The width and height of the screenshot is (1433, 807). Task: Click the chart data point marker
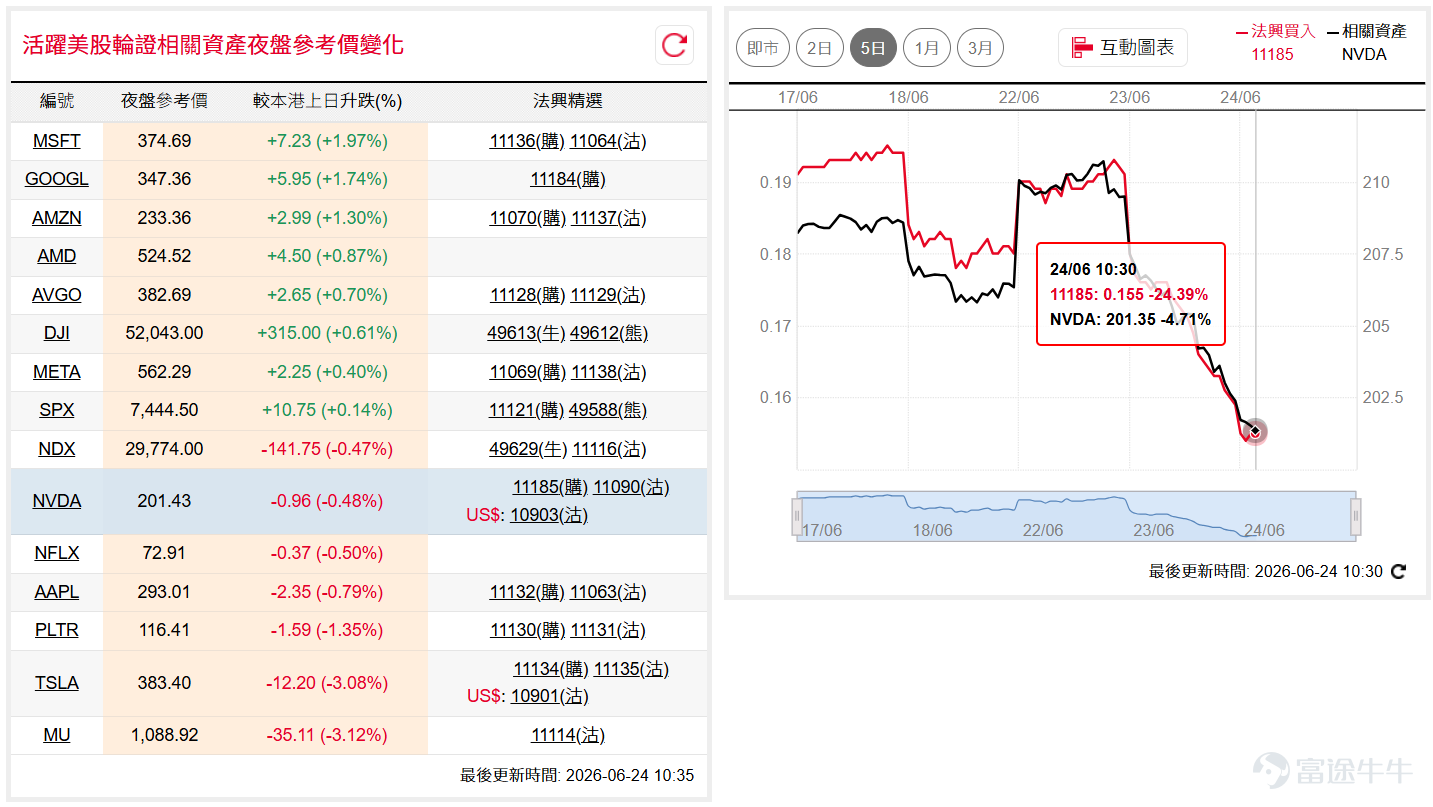pos(1255,431)
